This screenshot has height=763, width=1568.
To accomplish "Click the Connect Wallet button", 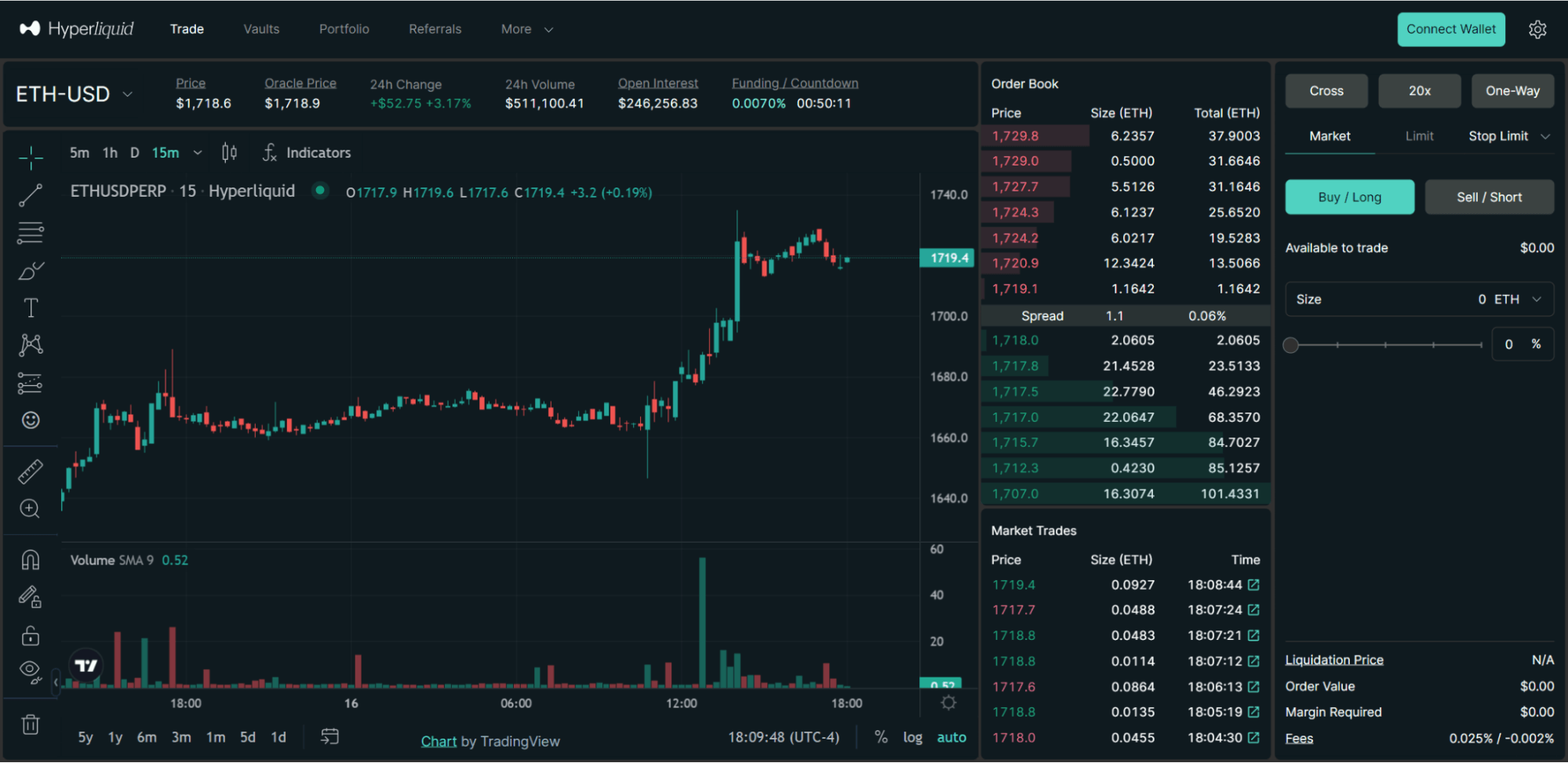I will point(1451,29).
